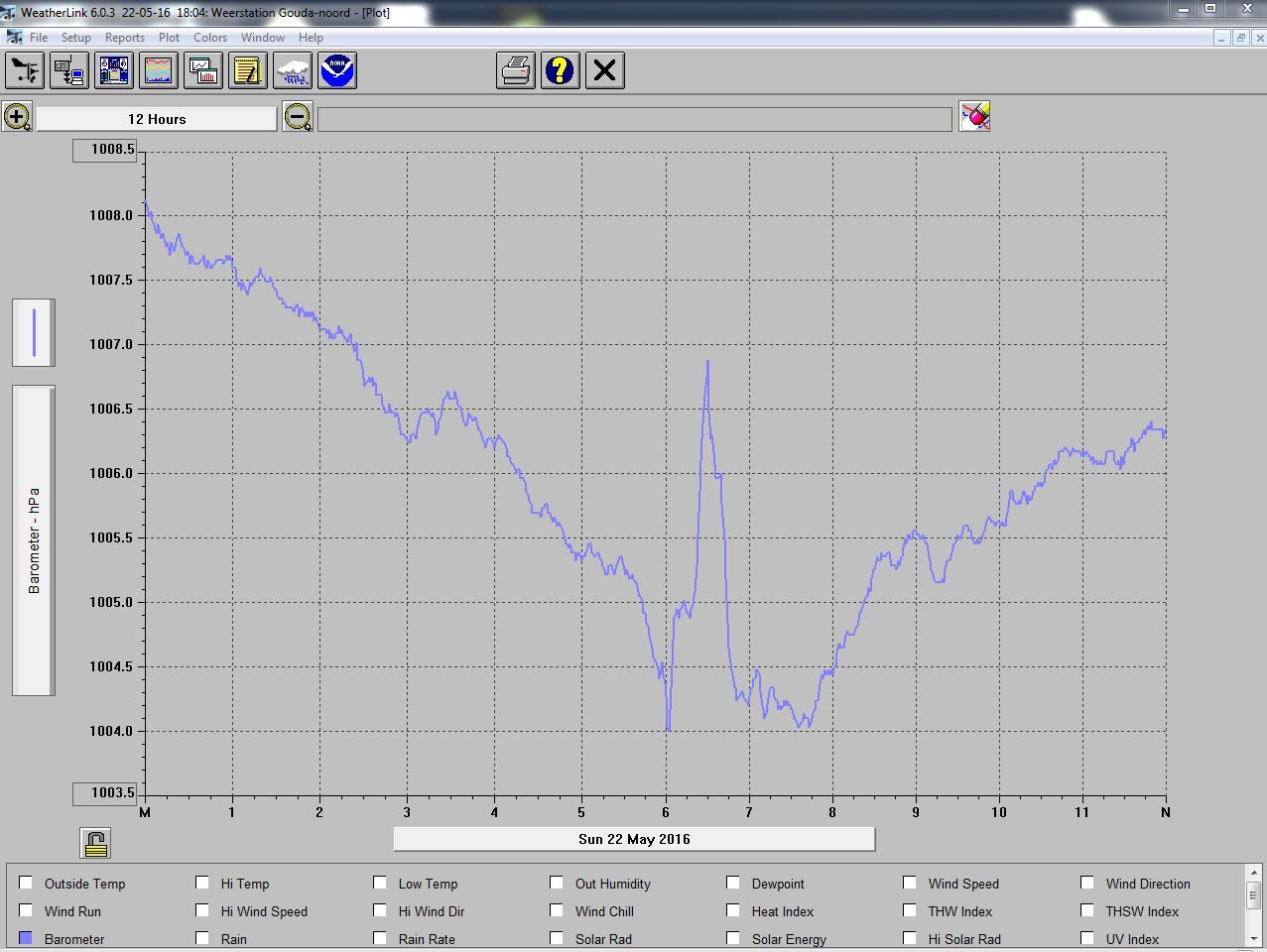This screenshot has height=952, width=1267.
Task: Enable the Wind Chill checkbox
Action: click(557, 910)
